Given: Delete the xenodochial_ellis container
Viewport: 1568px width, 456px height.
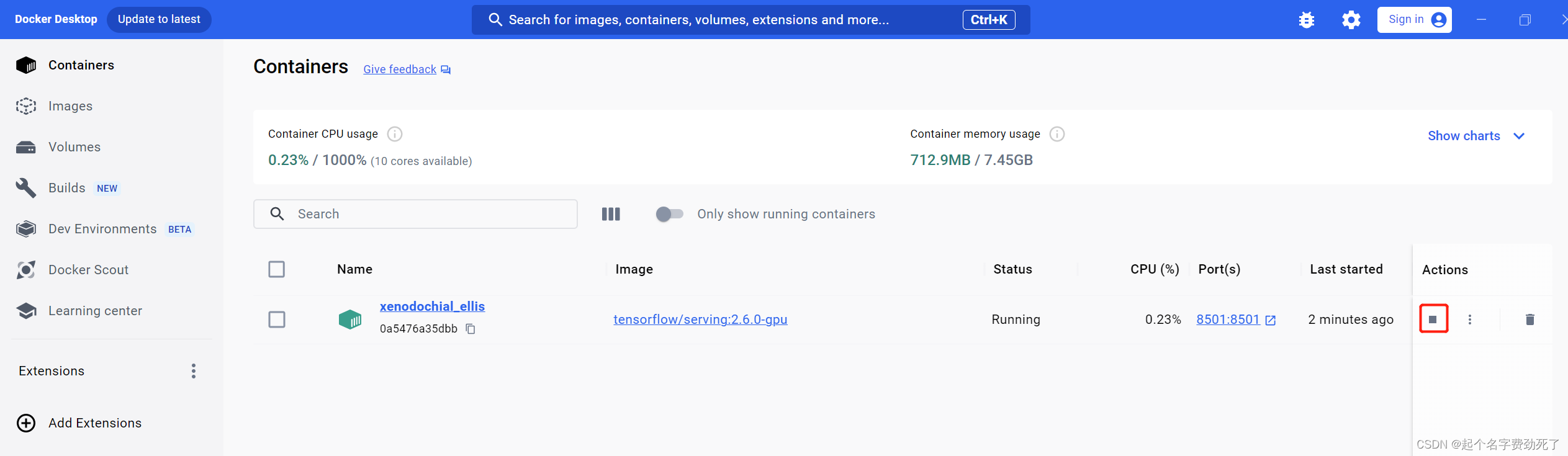Looking at the screenshot, I should click(1530, 320).
